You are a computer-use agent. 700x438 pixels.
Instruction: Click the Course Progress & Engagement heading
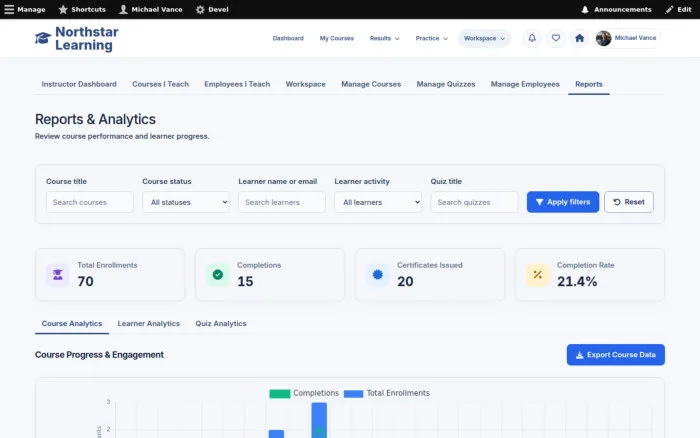99,355
